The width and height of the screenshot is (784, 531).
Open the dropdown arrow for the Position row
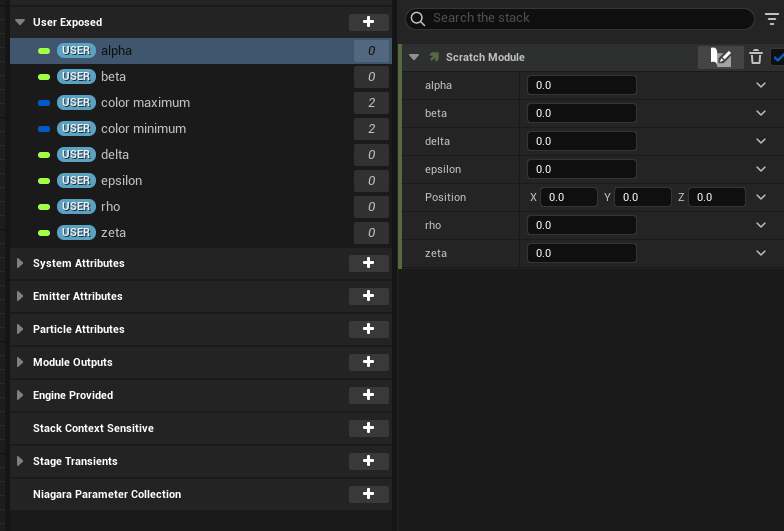tap(761, 197)
